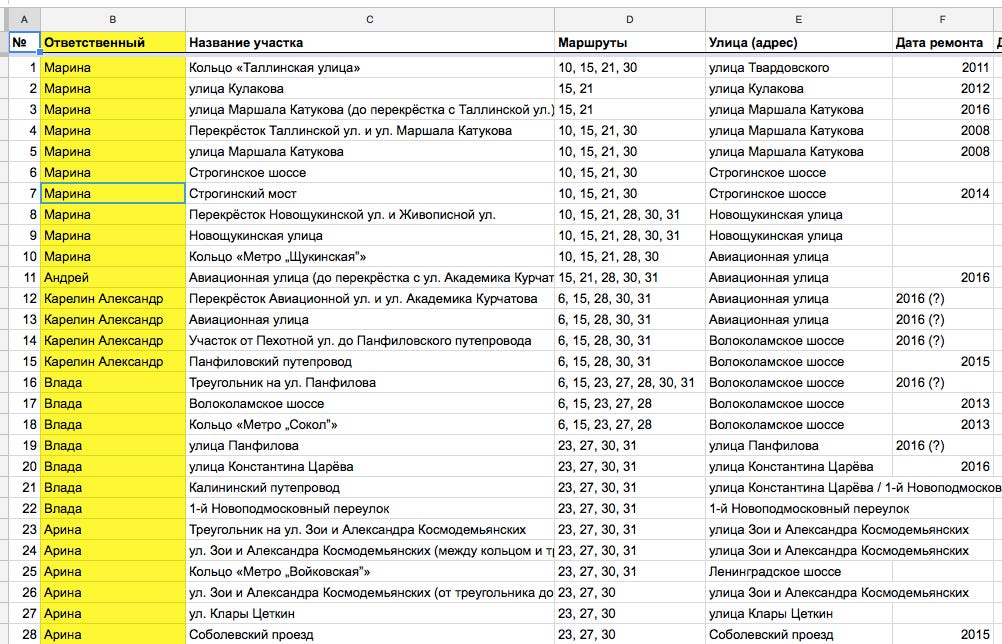This screenshot has width=1002, height=644.
Task: Select cell "Участок от Пехотной ул. до Панфиловского путепровода"
Action: coord(369,341)
